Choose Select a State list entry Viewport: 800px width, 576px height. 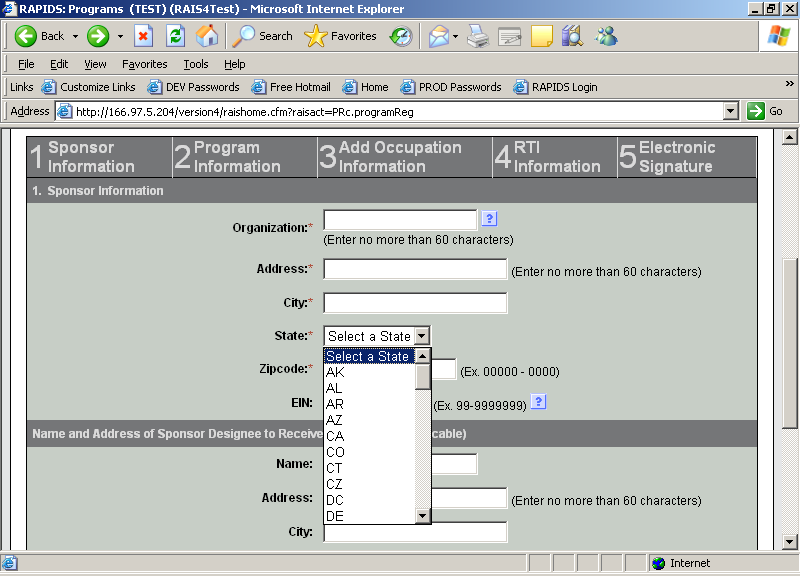370,356
